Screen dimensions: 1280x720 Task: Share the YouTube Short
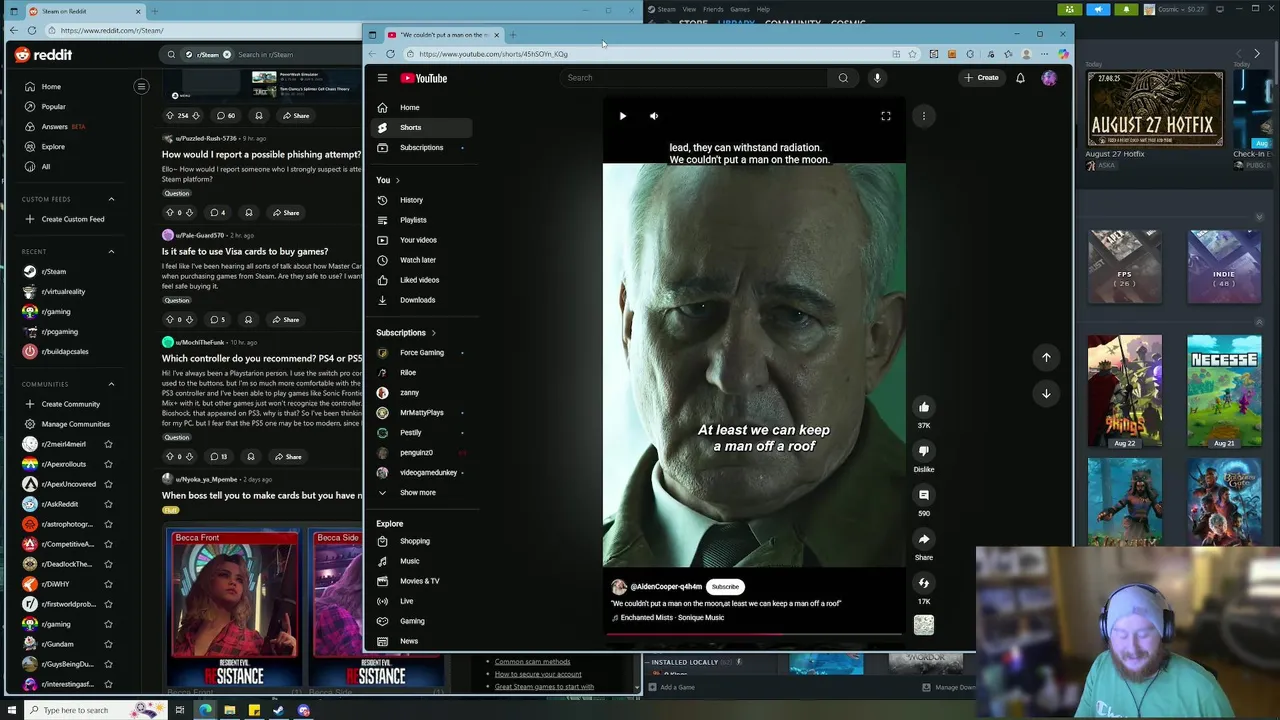coord(924,539)
